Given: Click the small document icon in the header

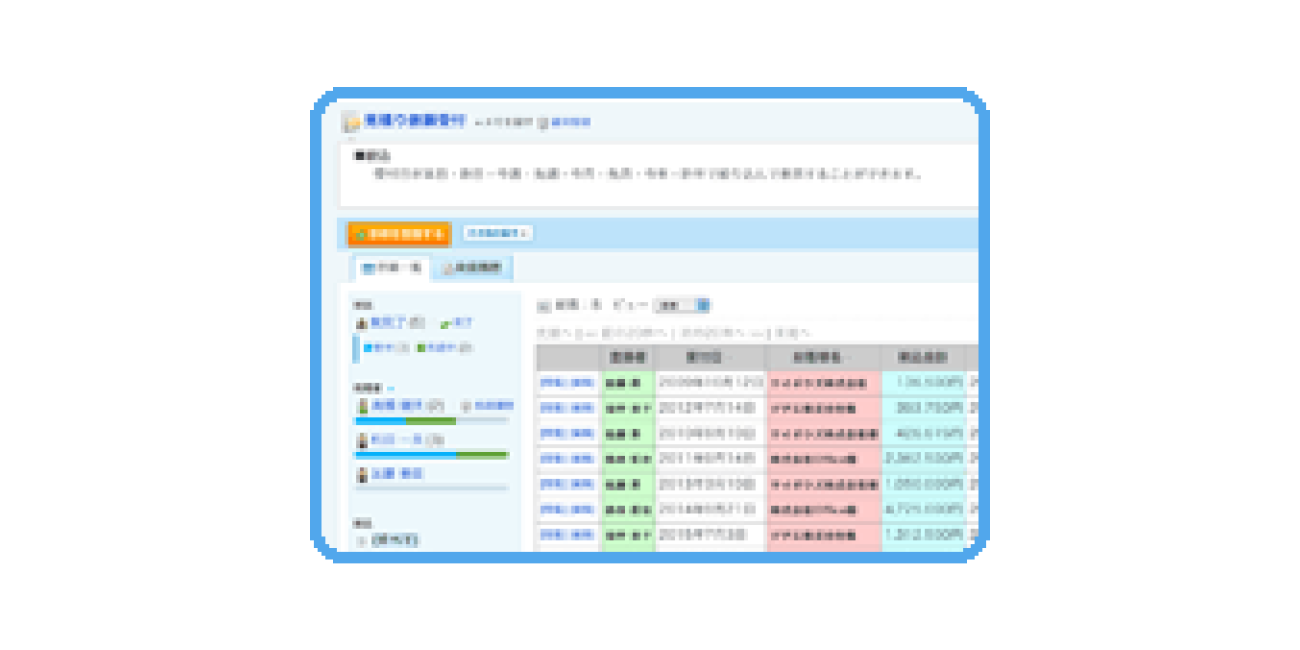Looking at the screenshot, I should tap(543, 123).
